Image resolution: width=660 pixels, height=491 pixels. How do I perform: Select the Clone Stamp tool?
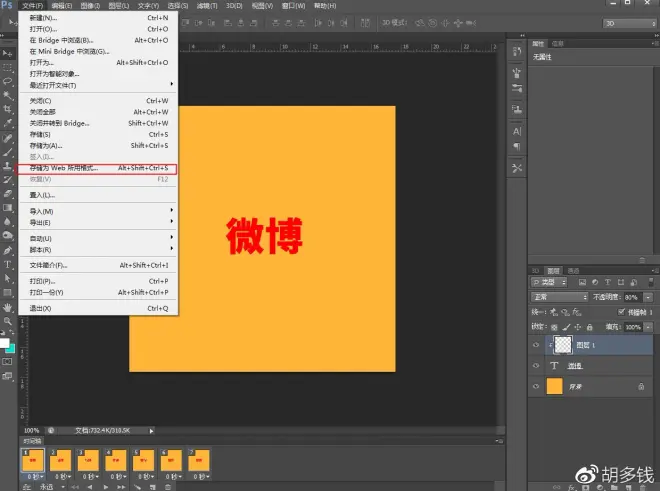(x=7, y=166)
